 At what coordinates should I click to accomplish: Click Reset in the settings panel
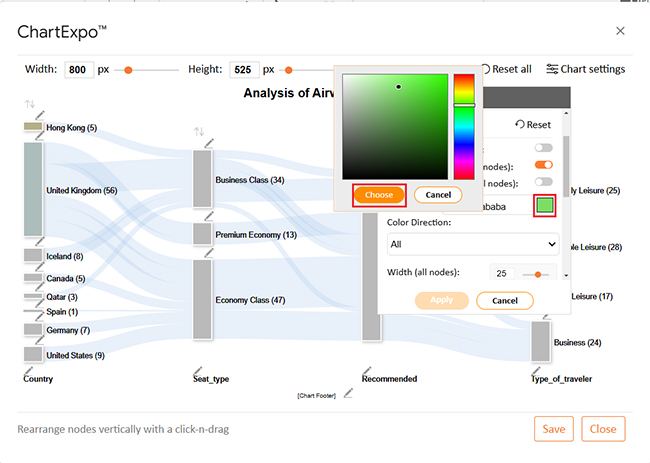click(x=533, y=124)
